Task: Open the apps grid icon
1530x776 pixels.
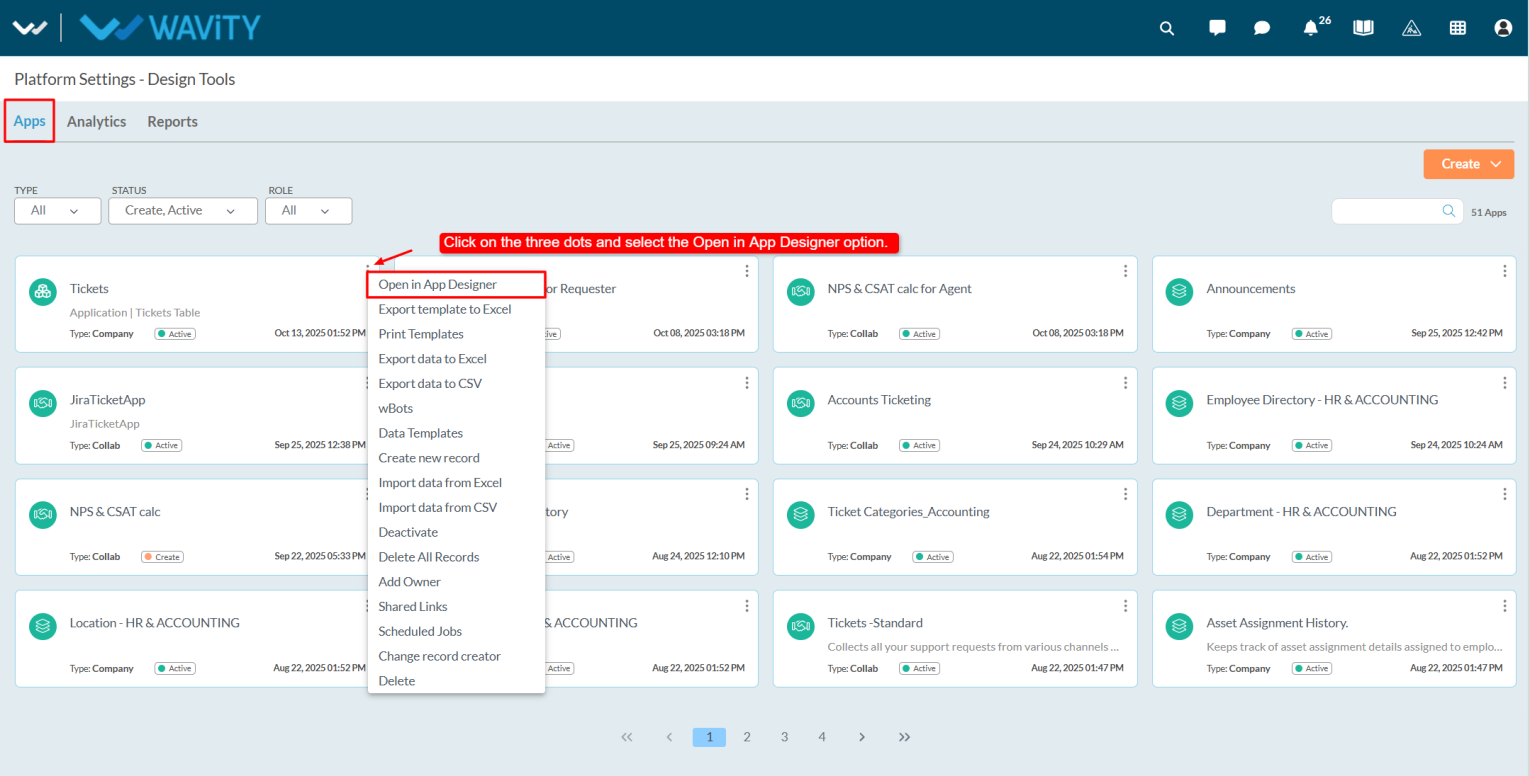Action: 1458,28
